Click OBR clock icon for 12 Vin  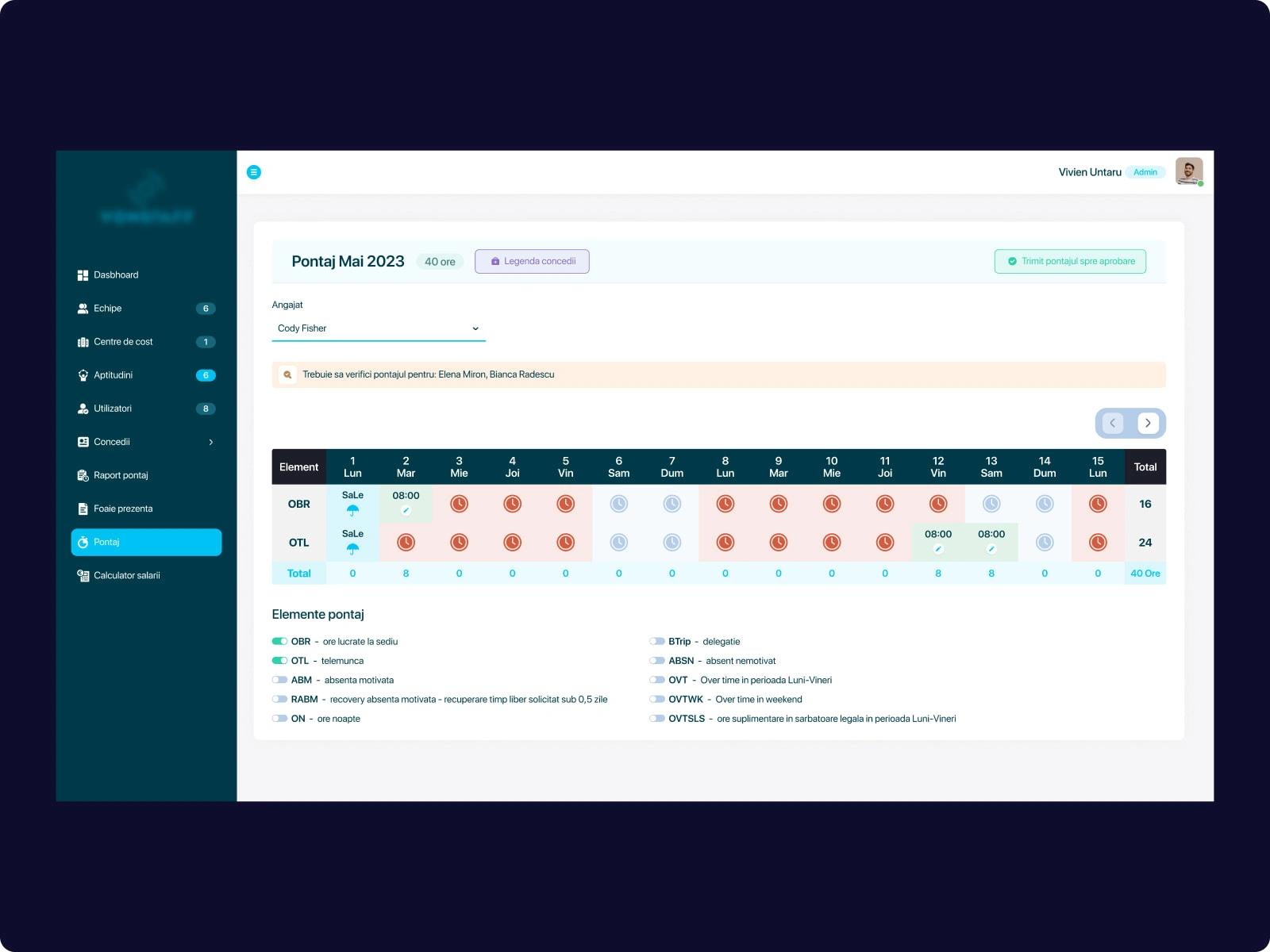point(938,504)
